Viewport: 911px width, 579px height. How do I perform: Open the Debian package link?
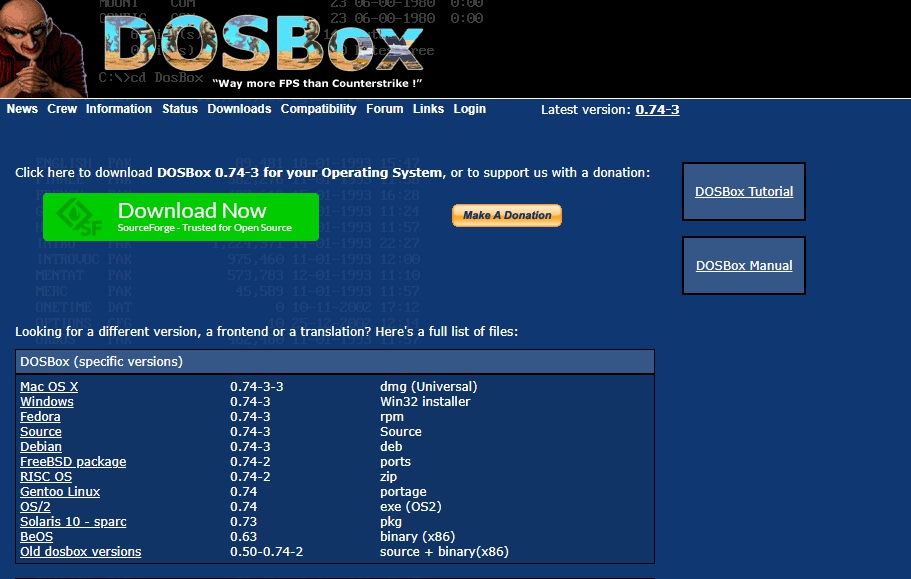click(41, 447)
